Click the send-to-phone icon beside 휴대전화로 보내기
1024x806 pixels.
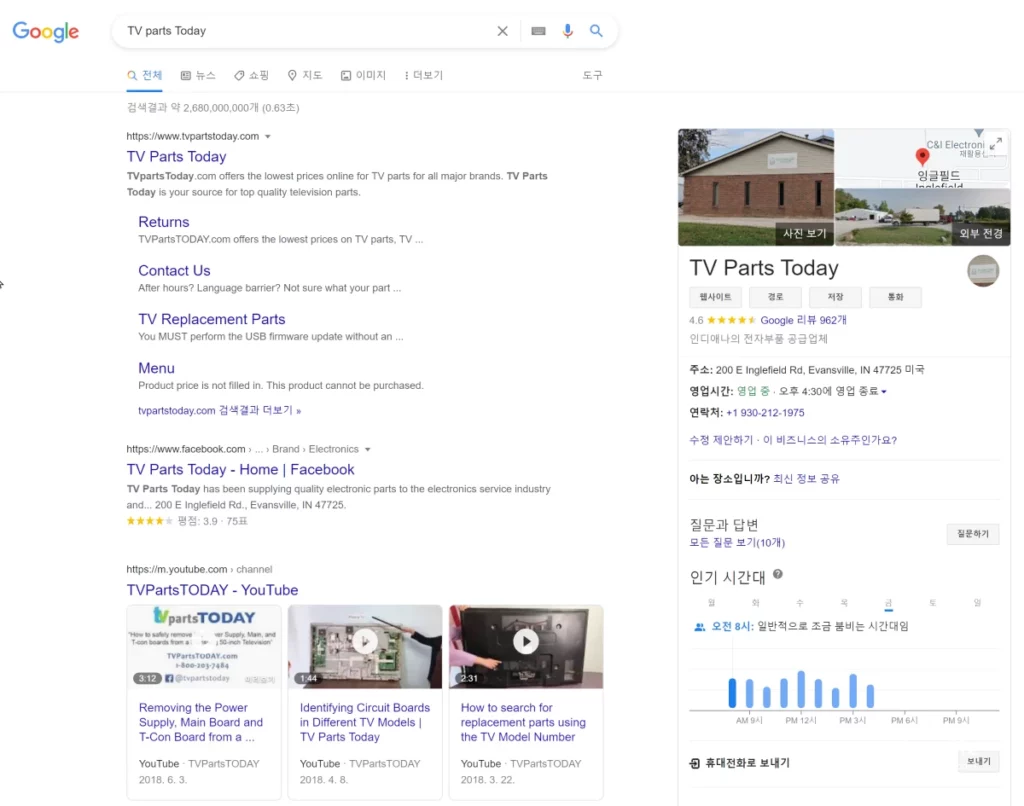click(x=695, y=764)
